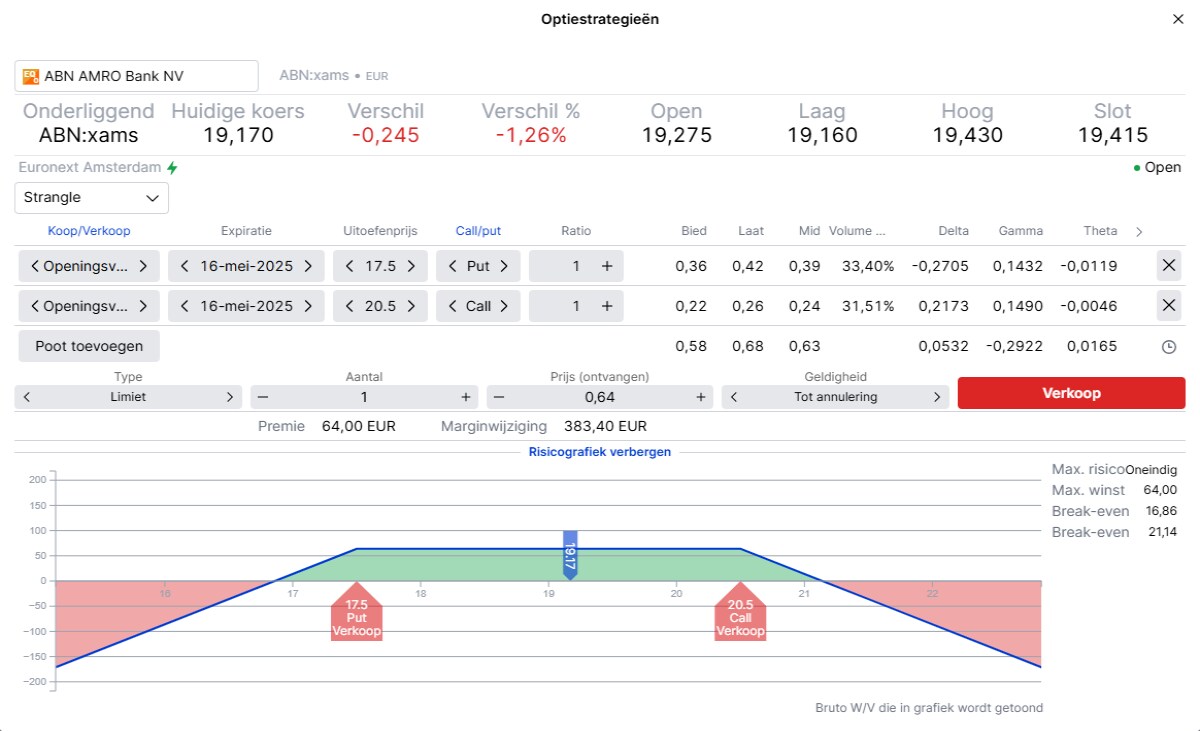This screenshot has height=731, width=1200.
Task: Click the right chevron on the 16-mei-2025 expiry
Action: pyautogui.click(x=309, y=266)
